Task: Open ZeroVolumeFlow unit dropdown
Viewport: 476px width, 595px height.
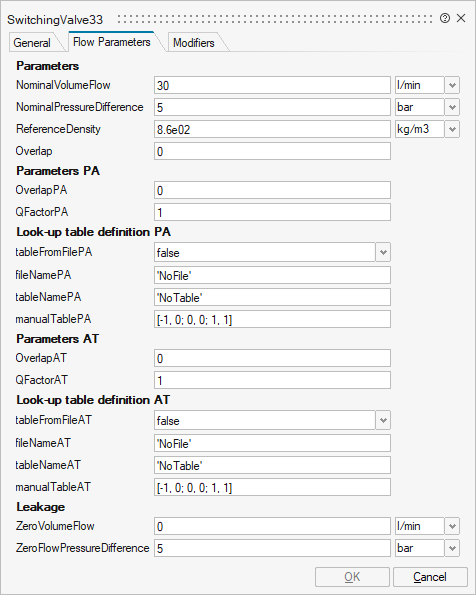Action: [x=452, y=526]
